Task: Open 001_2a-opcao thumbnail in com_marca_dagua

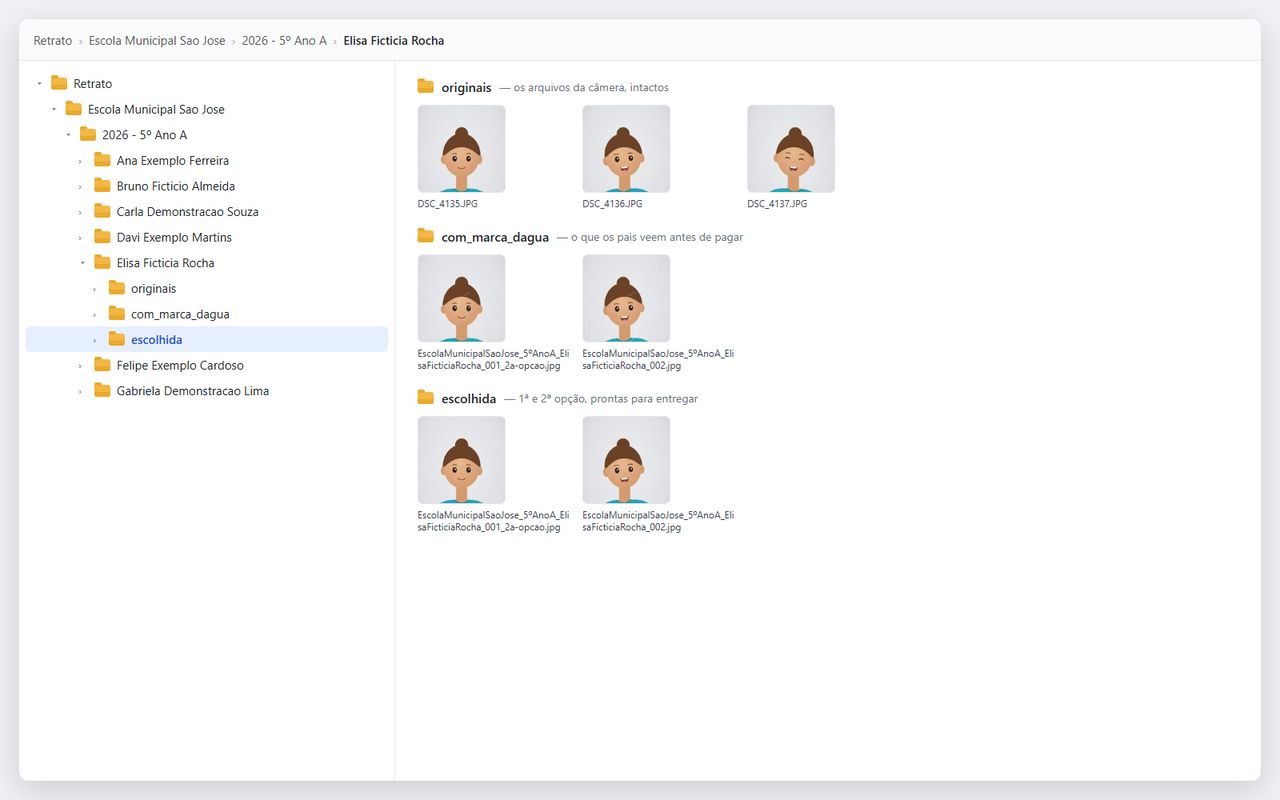Action: tap(461, 298)
